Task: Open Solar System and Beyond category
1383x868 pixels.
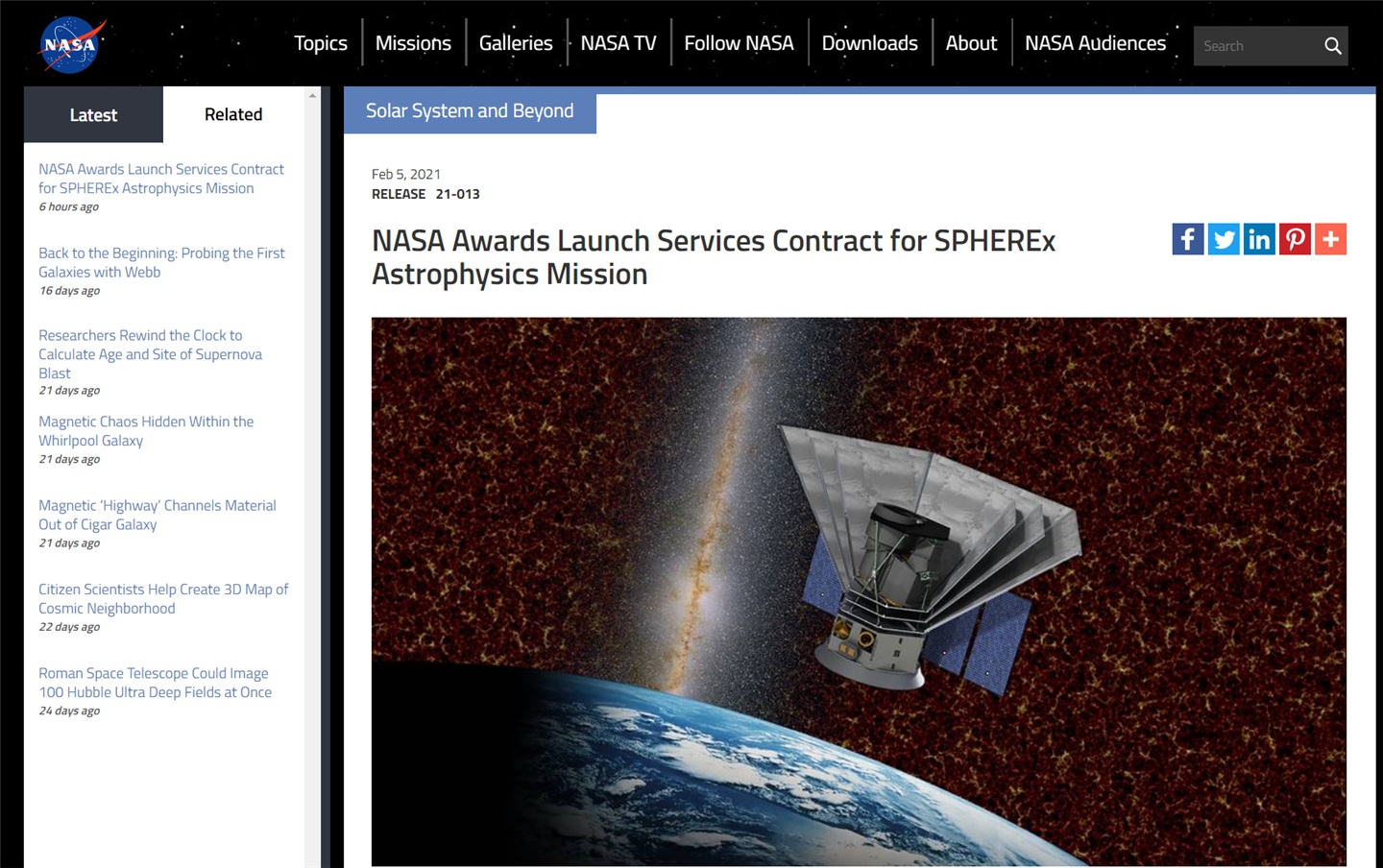Action: (x=470, y=111)
